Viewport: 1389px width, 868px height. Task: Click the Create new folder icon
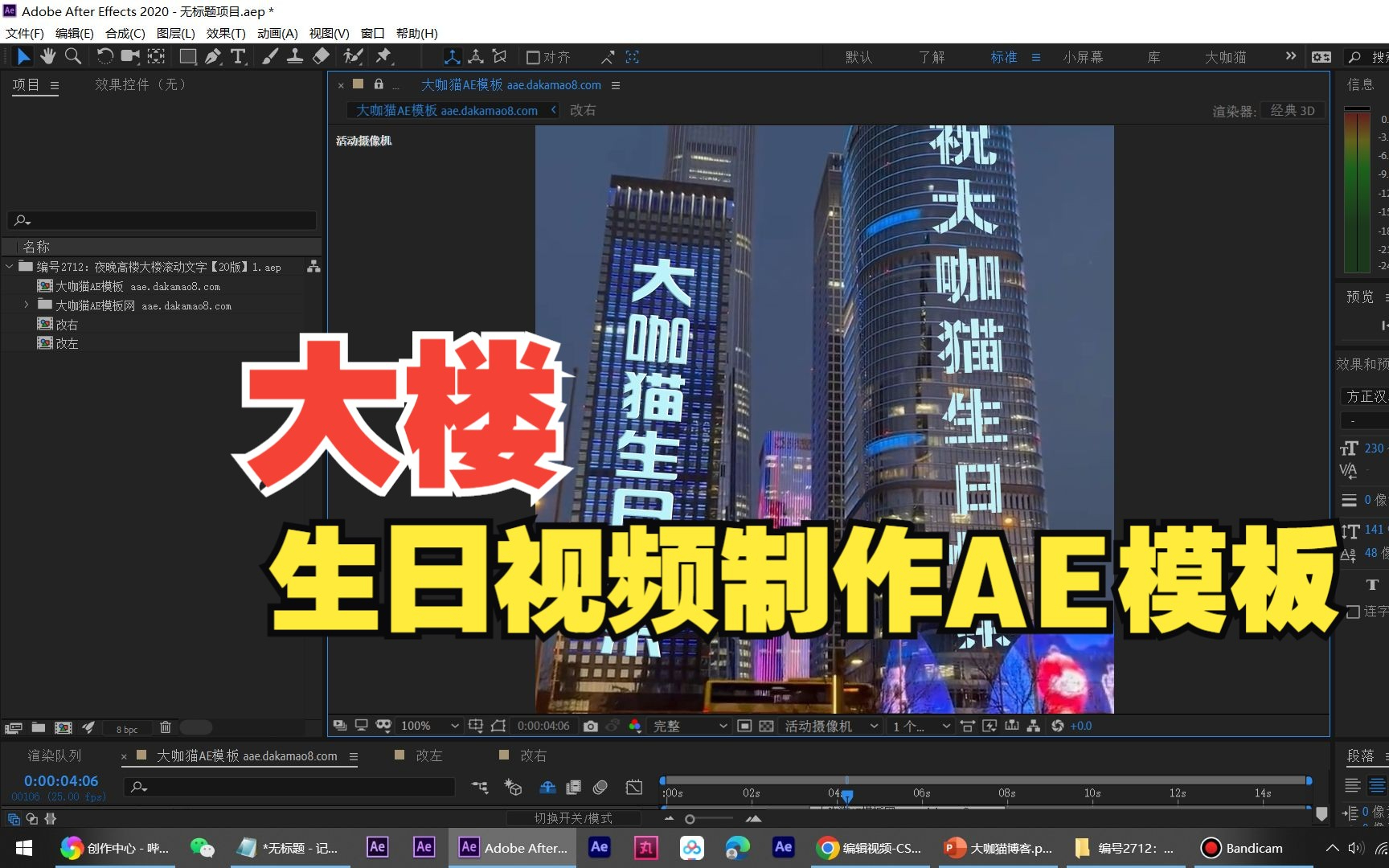point(38,727)
